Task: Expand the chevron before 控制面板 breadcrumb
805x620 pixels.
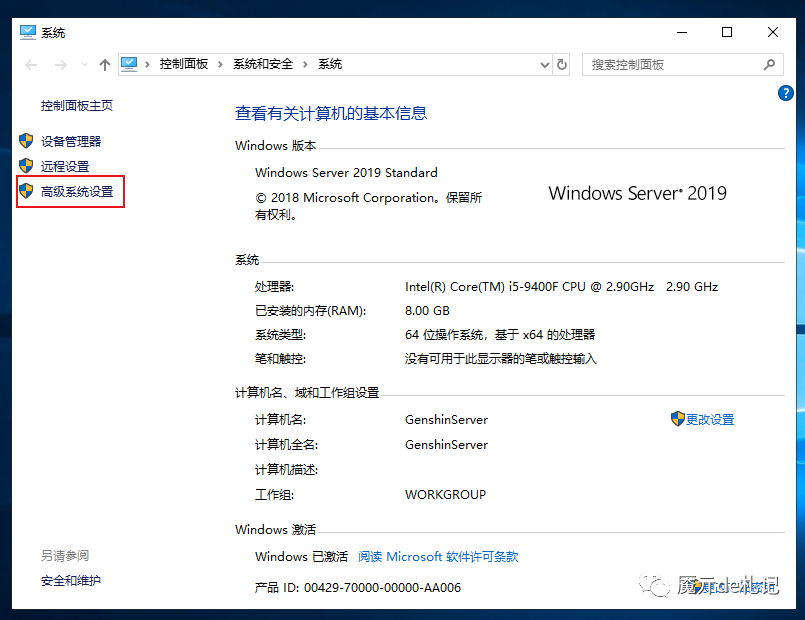Action: [147, 64]
